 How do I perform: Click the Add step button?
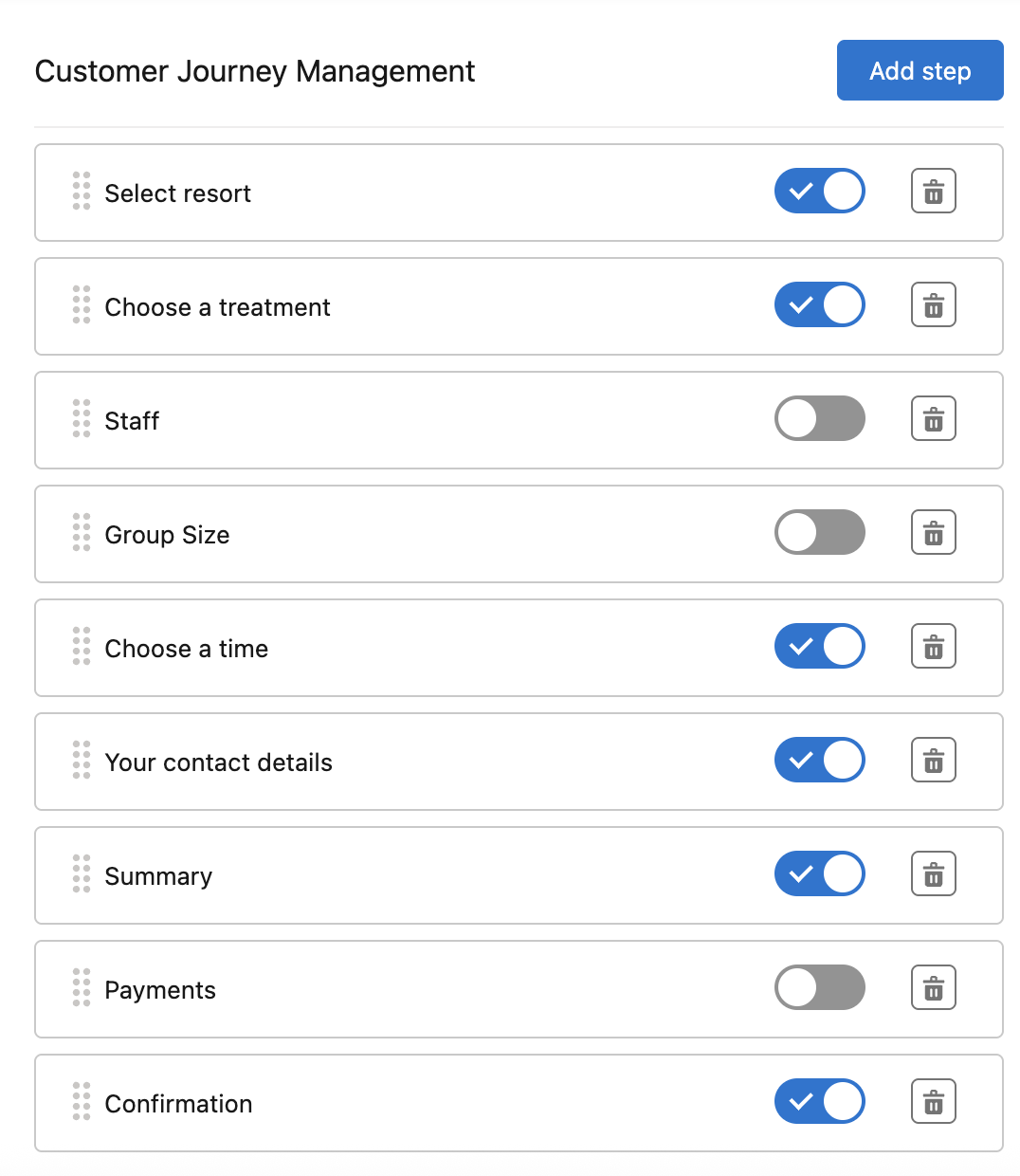tap(920, 70)
